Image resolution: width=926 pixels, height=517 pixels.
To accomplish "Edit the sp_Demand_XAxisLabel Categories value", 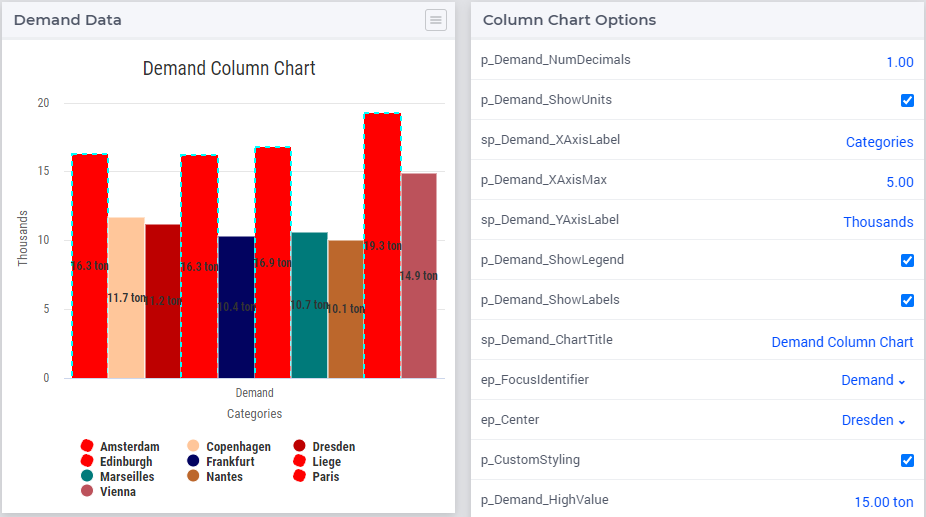I will coord(879,142).
